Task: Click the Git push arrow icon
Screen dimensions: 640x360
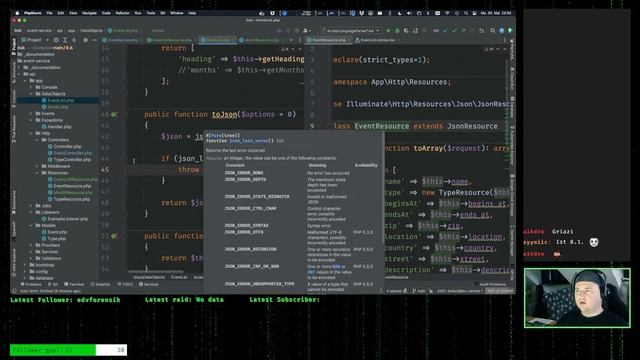Action: 463,31
